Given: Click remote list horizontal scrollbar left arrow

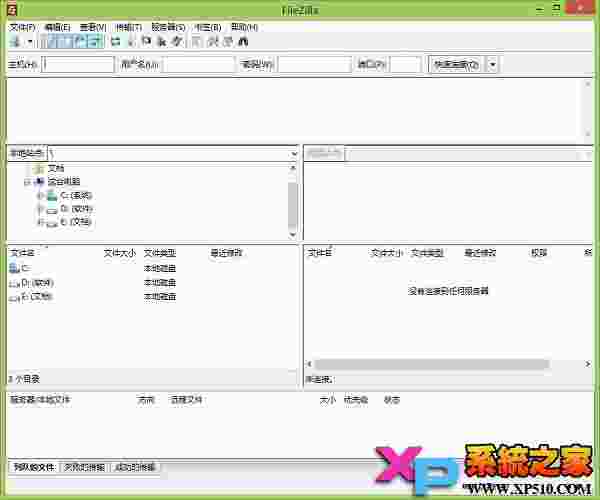Looking at the screenshot, I should click(x=309, y=364).
